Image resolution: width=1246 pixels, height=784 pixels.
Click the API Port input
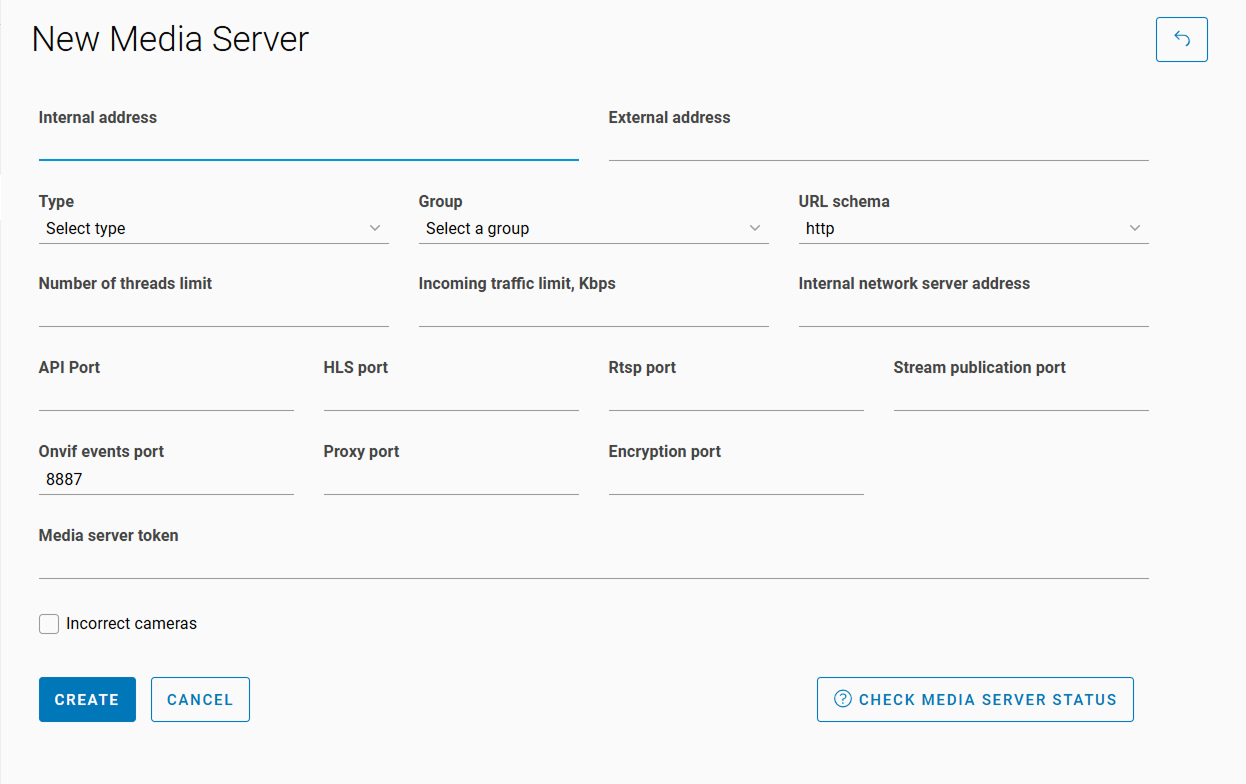pos(166,396)
